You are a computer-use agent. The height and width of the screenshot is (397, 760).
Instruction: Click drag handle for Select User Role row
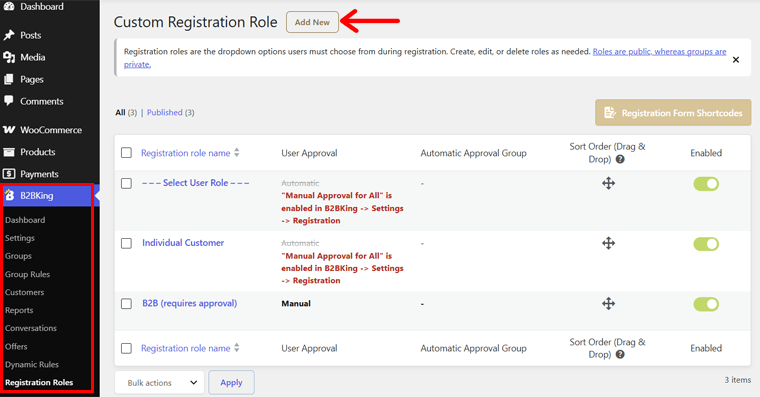pos(608,183)
